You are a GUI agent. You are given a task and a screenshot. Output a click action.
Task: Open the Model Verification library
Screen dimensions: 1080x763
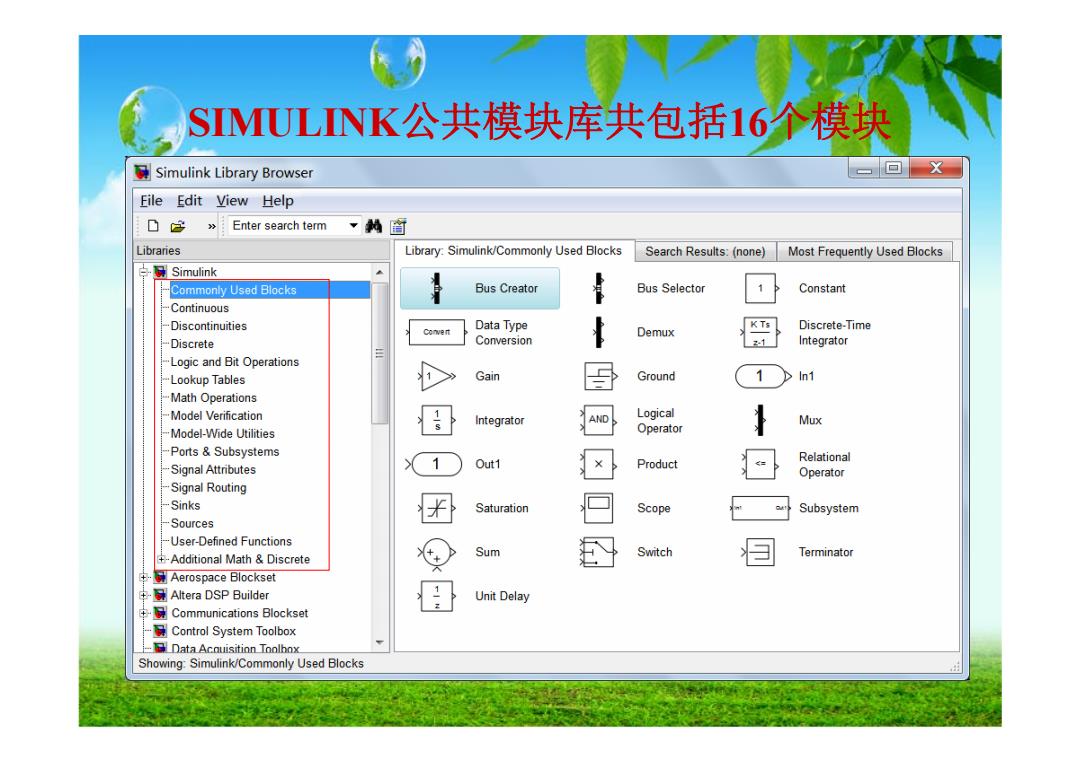point(216,415)
